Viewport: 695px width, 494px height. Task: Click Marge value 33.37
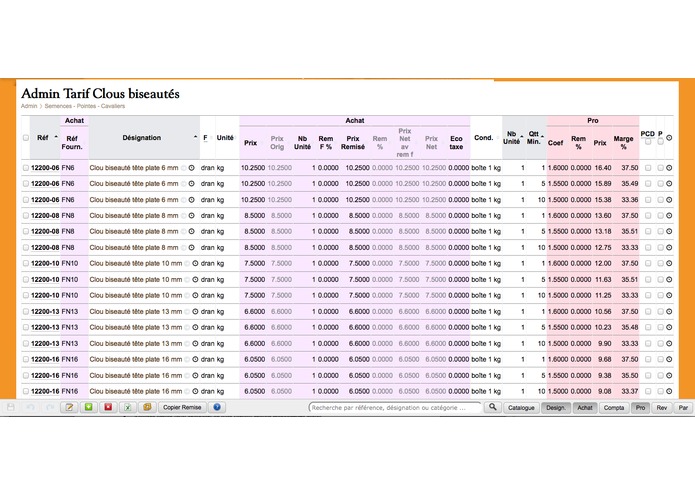(x=629, y=391)
